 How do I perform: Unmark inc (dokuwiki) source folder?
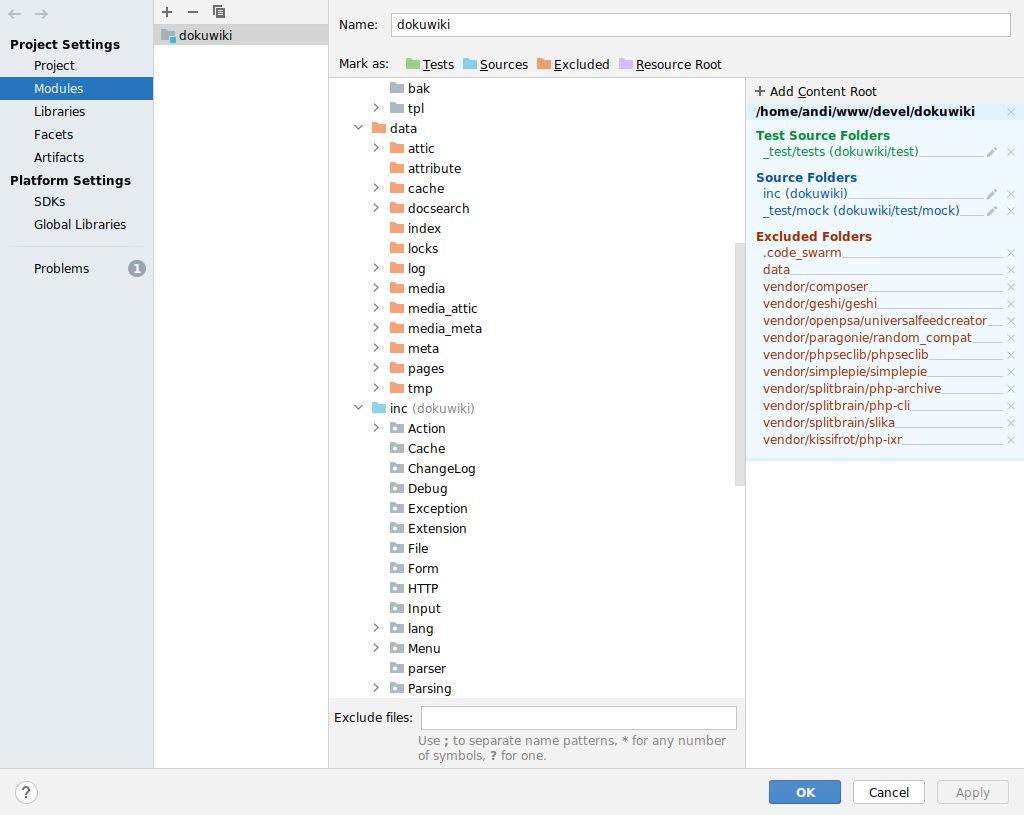(x=1011, y=194)
